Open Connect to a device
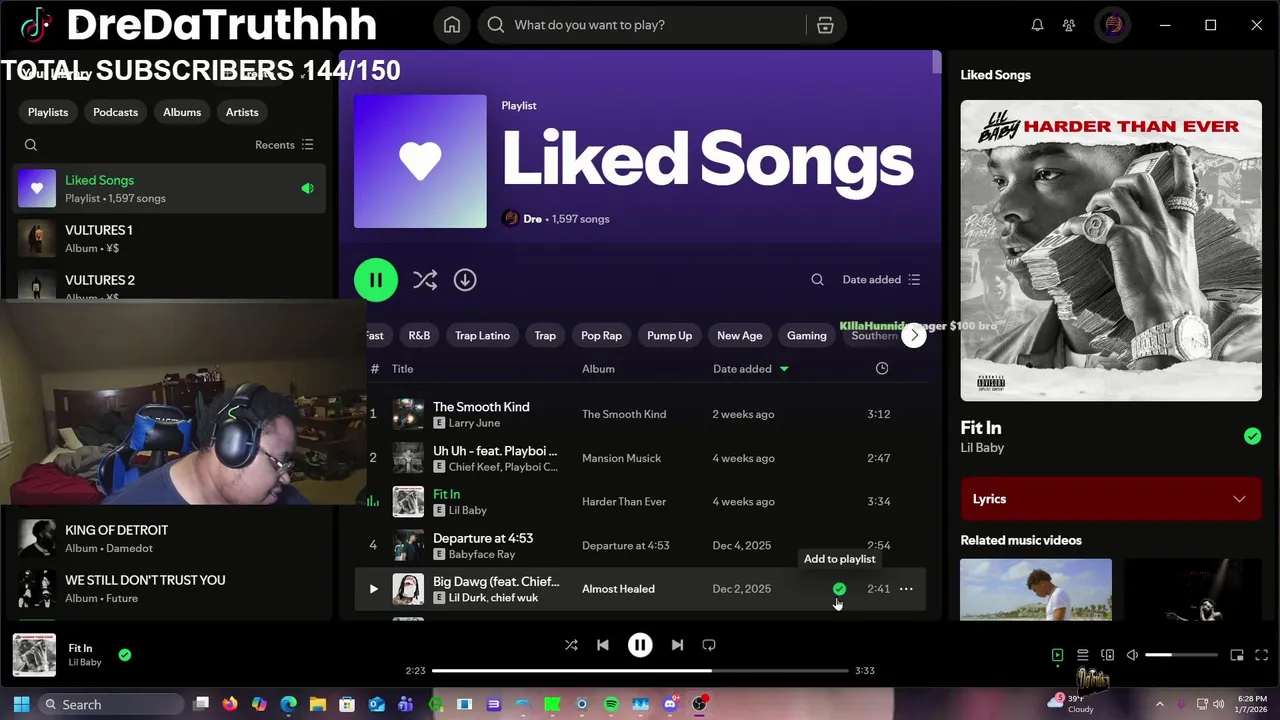 pos(1107,655)
